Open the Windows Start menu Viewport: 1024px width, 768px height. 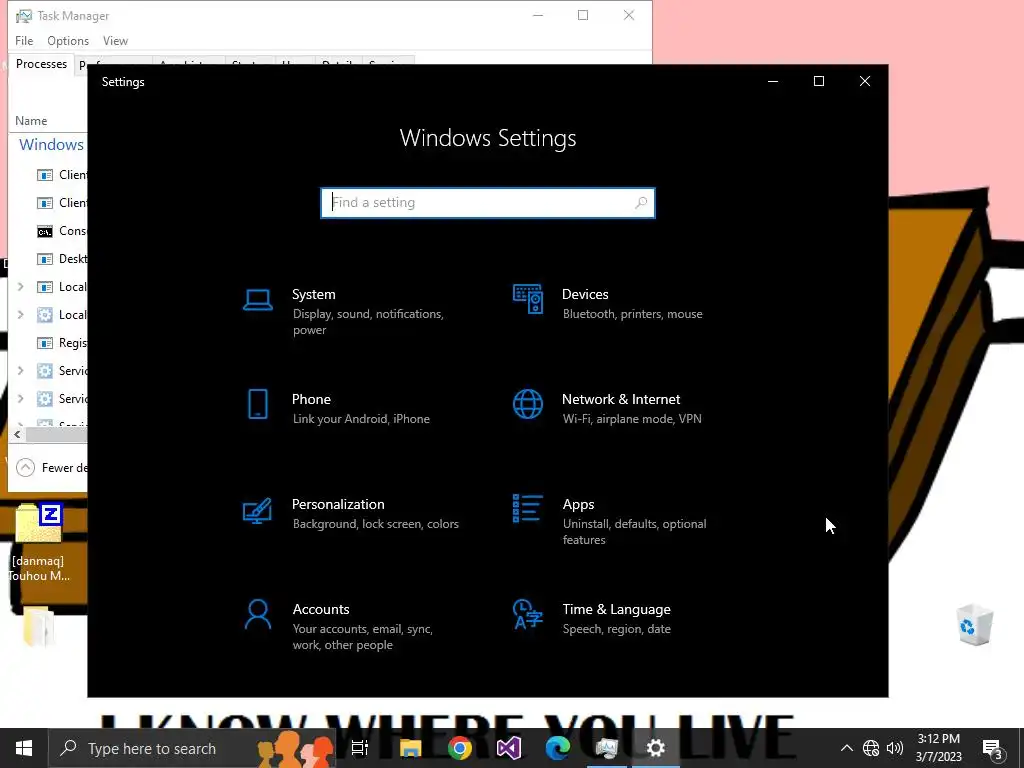24,748
